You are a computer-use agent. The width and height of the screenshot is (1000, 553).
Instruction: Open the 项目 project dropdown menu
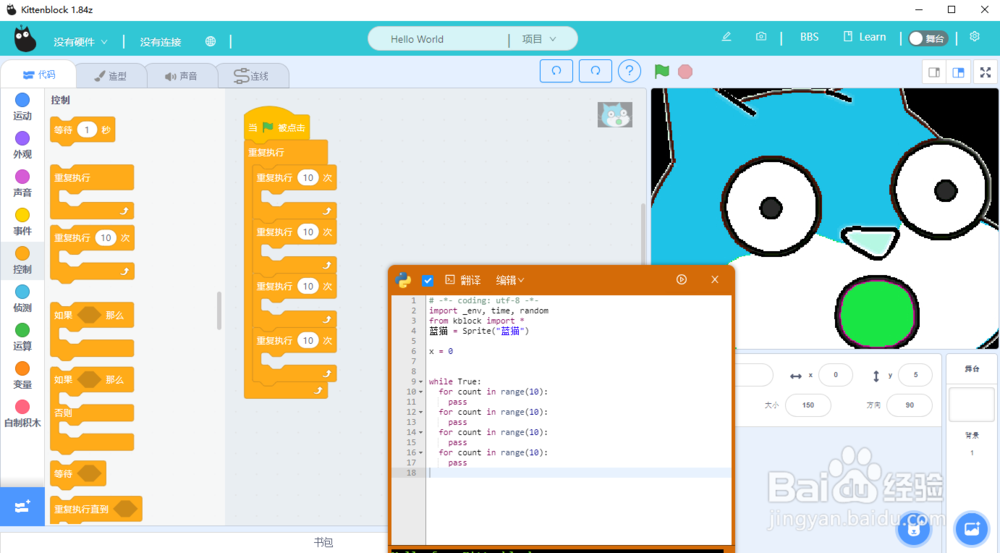click(540, 39)
